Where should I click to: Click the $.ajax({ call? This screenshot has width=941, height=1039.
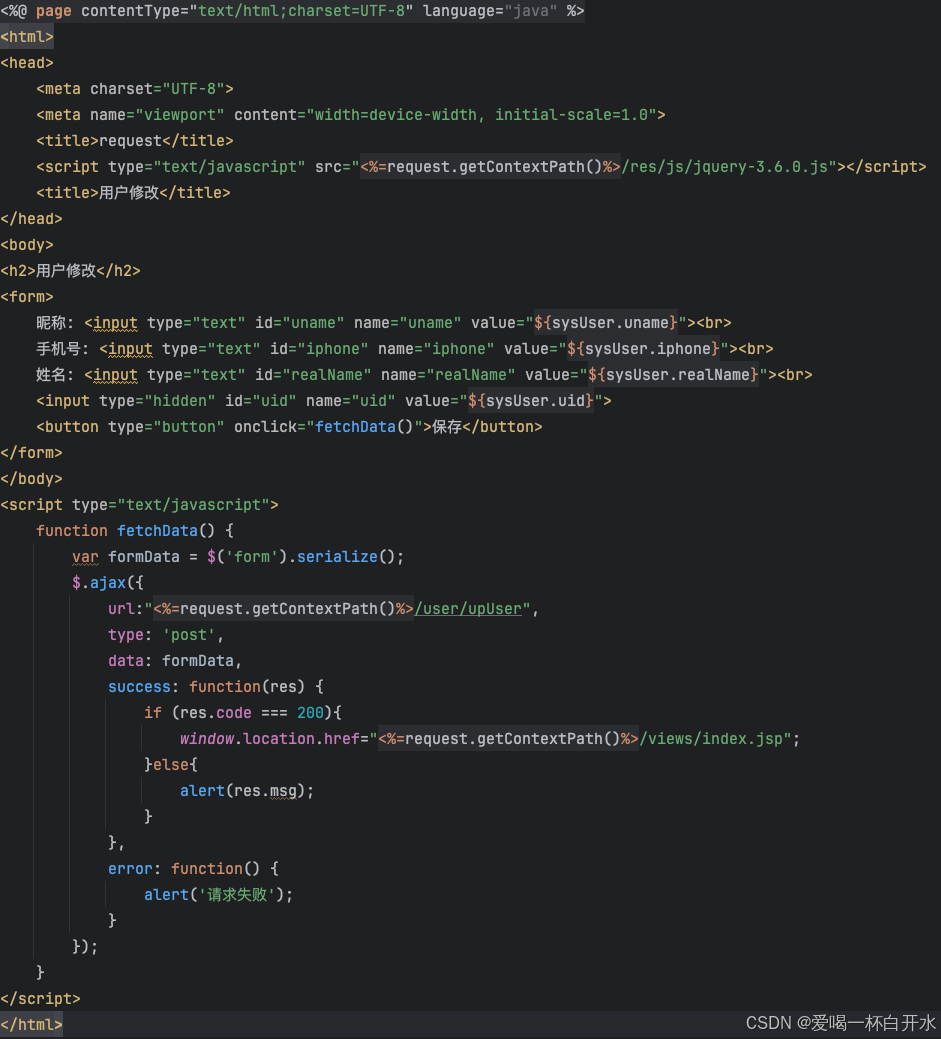(x=108, y=582)
